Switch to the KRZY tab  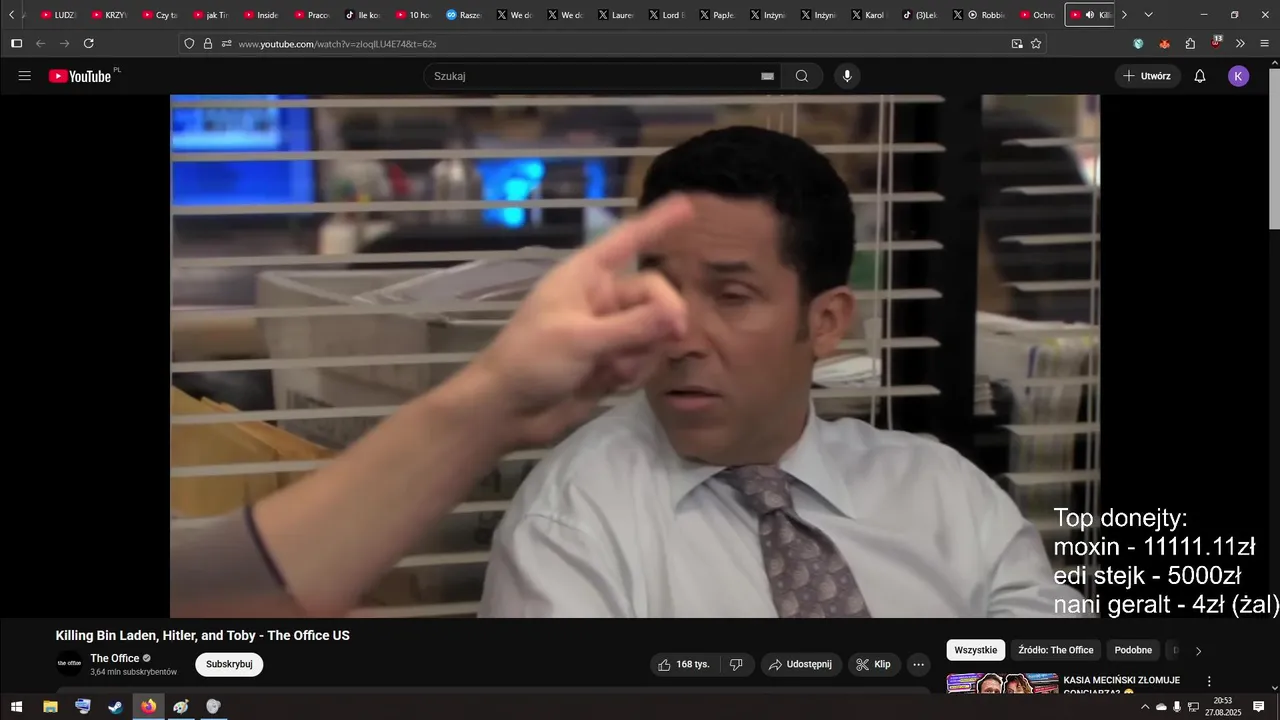coord(109,15)
